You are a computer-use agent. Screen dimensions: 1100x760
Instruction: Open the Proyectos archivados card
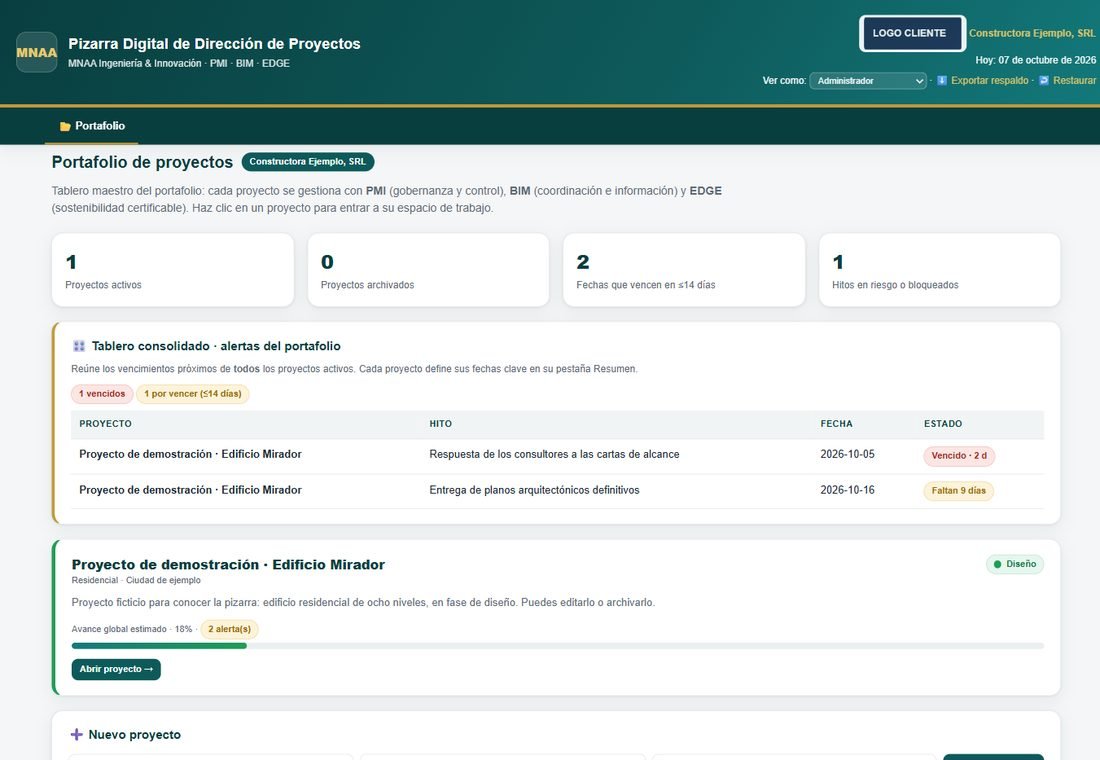[428, 270]
